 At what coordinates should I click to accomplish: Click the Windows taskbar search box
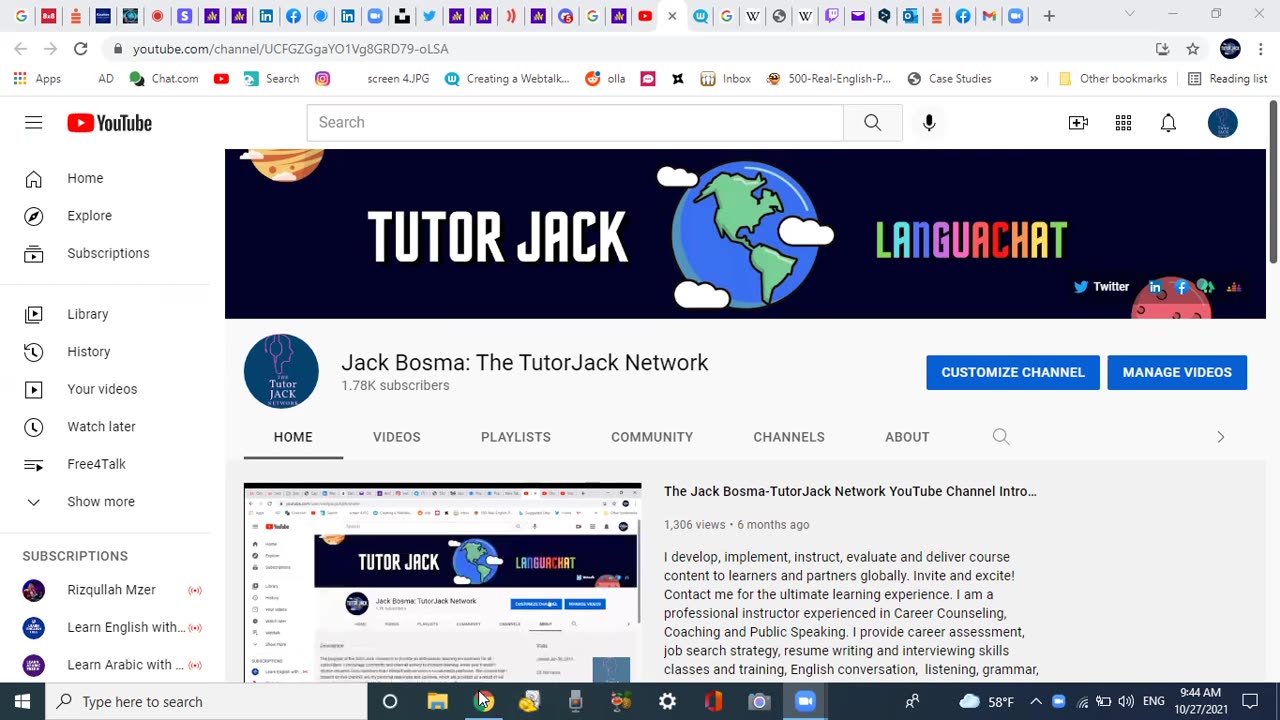point(207,701)
